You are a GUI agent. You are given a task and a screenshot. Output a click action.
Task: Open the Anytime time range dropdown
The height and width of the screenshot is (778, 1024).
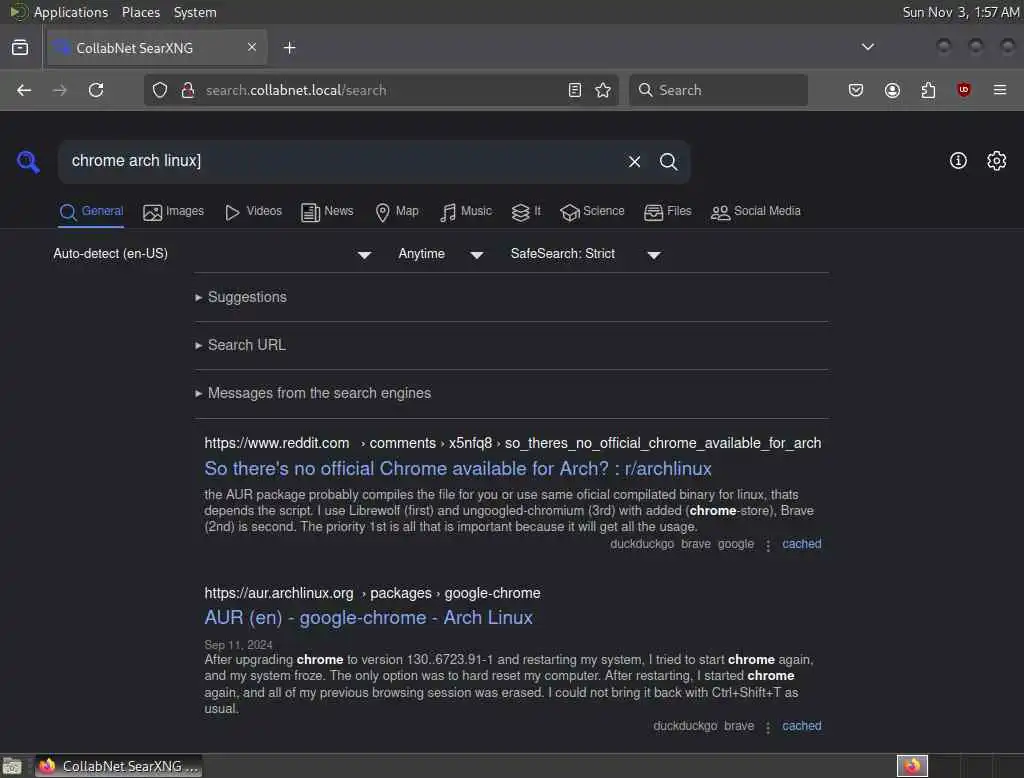441,253
